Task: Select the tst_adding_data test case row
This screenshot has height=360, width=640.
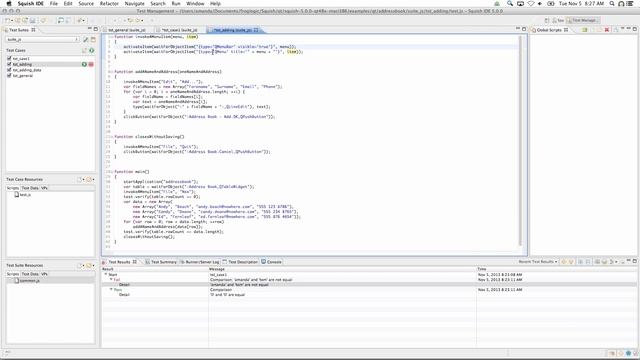Action: [x=50, y=70]
